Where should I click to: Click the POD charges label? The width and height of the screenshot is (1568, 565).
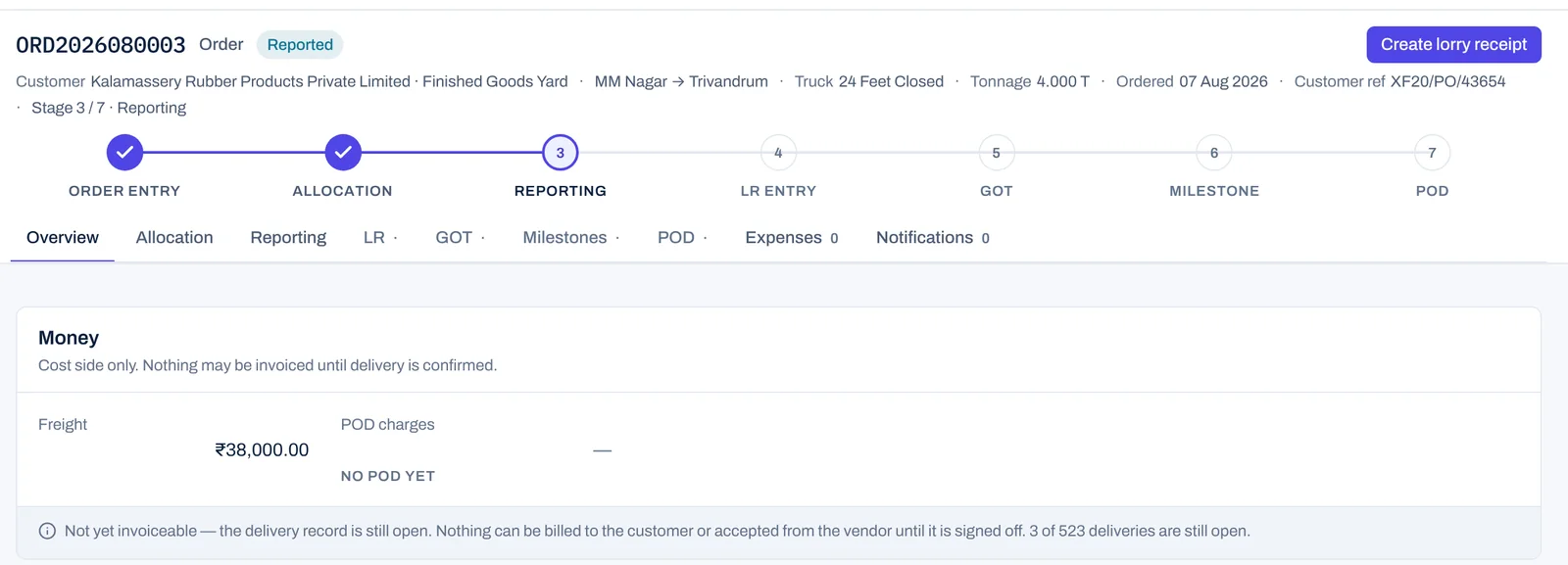[387, 424]
